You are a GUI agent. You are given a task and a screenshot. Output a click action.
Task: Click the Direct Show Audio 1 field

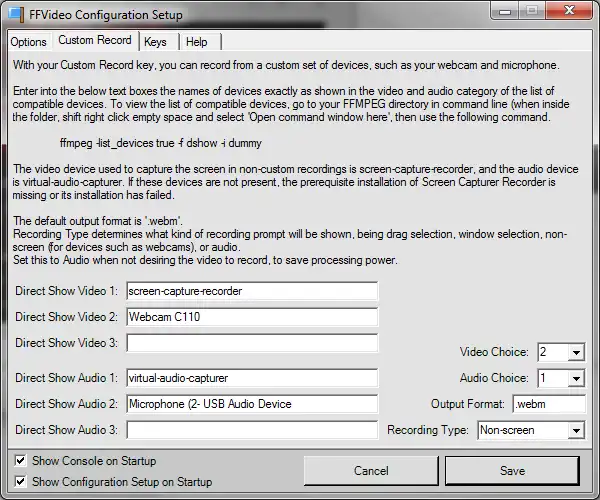click(252, 378)
